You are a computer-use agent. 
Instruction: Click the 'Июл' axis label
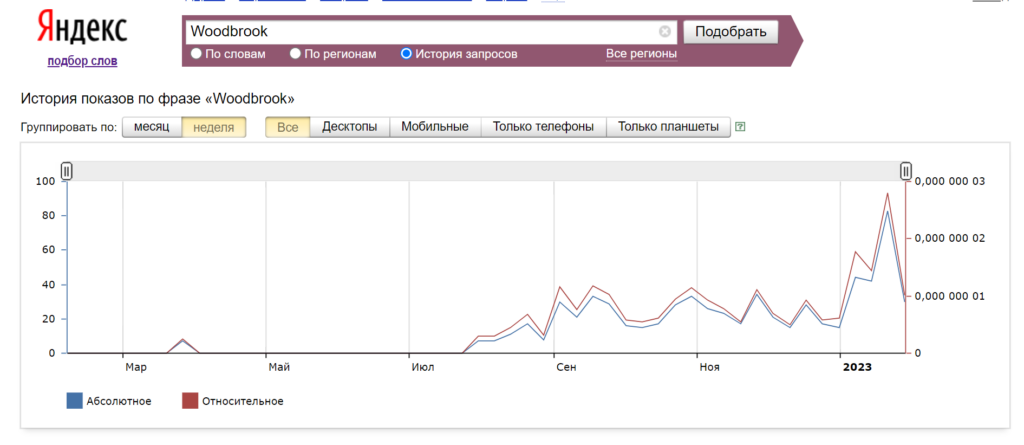(423, 368)
